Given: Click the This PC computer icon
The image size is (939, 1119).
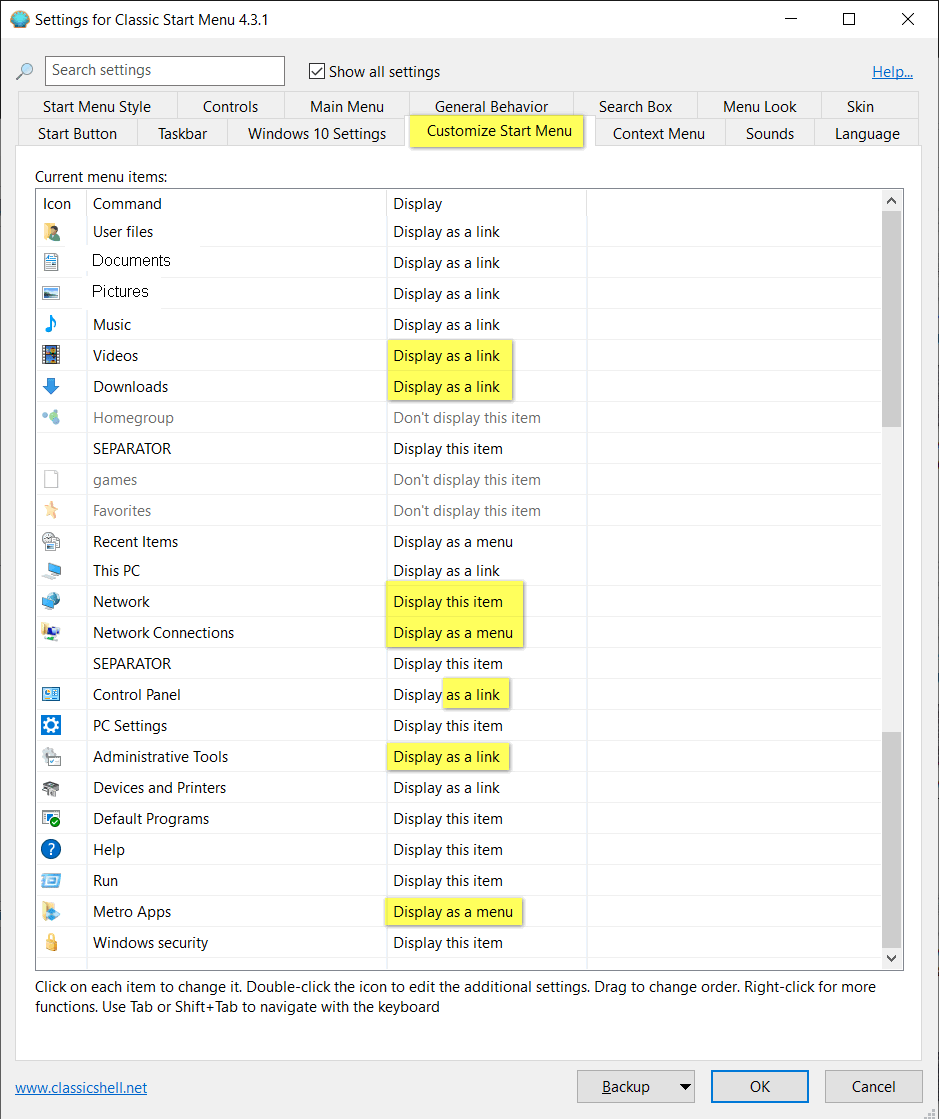Looking at the screenshot, I should click(51, 570).
